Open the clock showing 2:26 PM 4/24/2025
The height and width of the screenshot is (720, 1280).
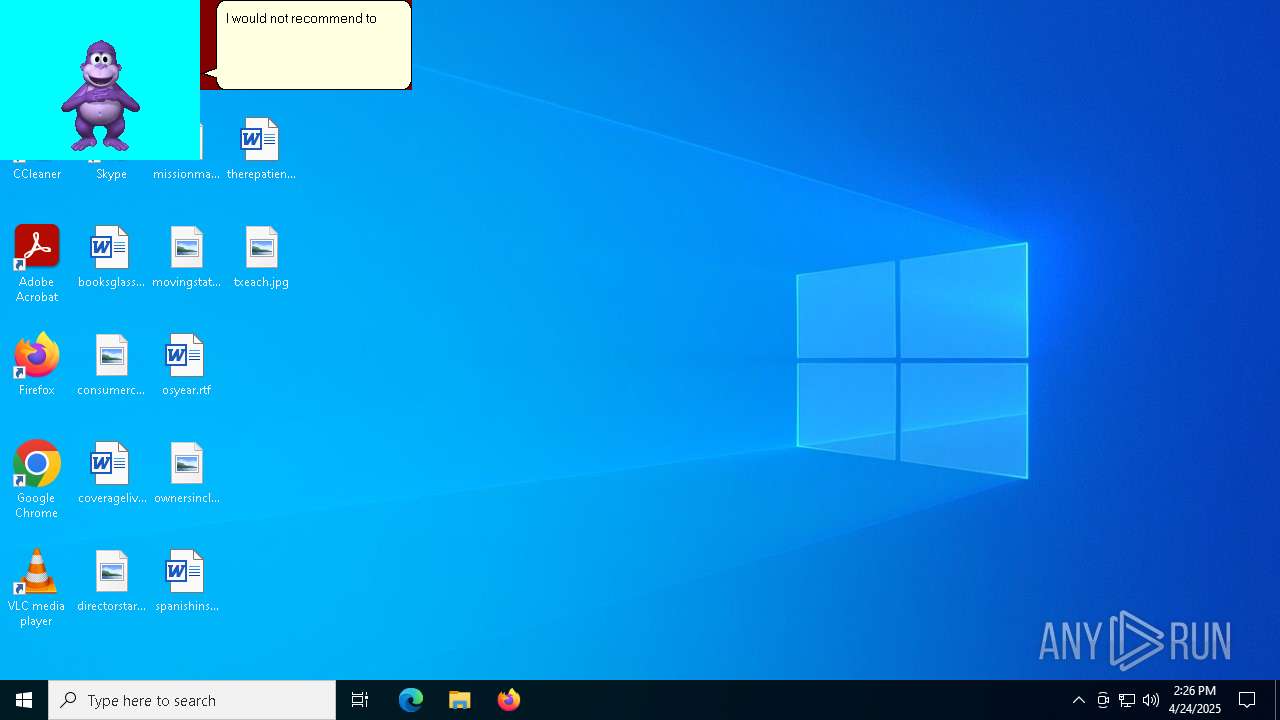pyautogui.click(x=1195, y=700)
